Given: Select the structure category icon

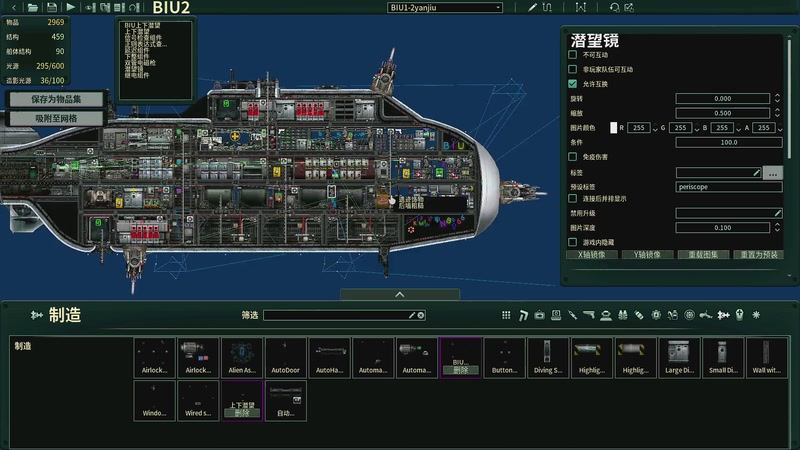Looking at the screenshot, I should pyautogui.click(x=523, y=315).
